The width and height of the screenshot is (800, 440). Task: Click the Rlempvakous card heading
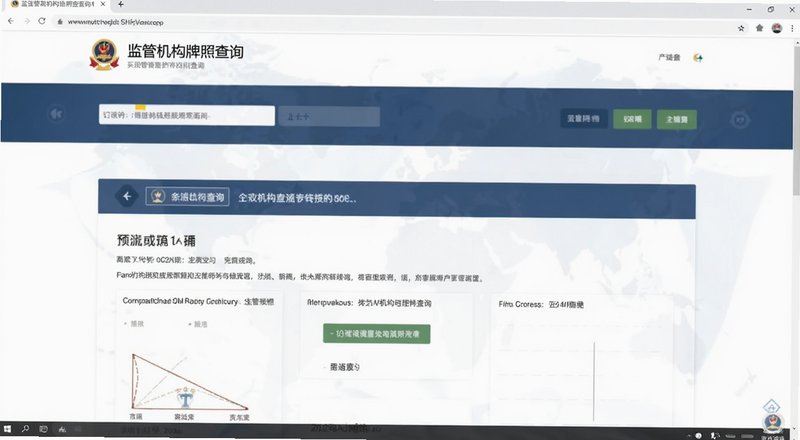(x=369, y=303)
